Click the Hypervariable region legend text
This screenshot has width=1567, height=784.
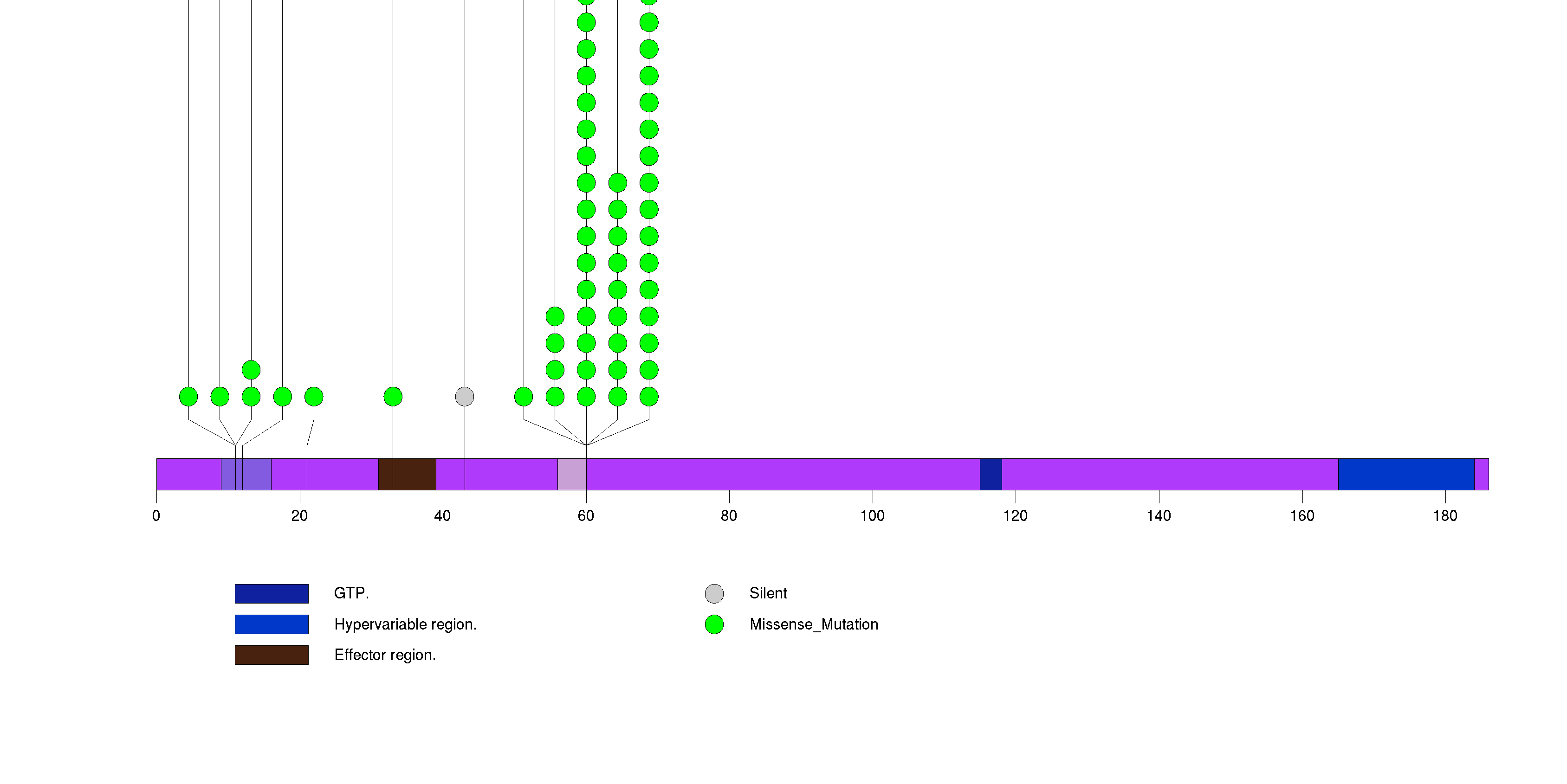(405, 624)
